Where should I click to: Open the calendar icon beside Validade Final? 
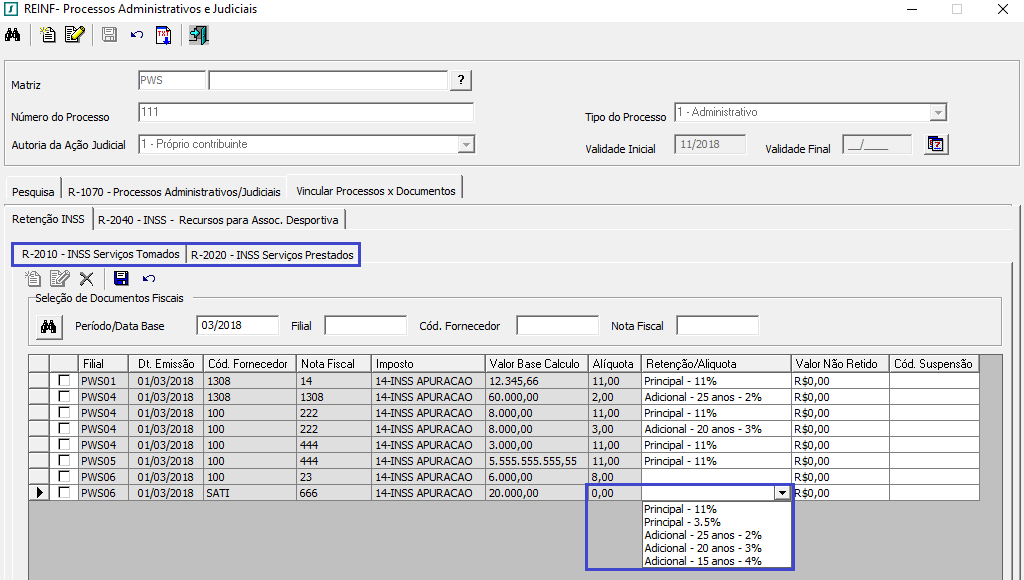click(935, 145)
